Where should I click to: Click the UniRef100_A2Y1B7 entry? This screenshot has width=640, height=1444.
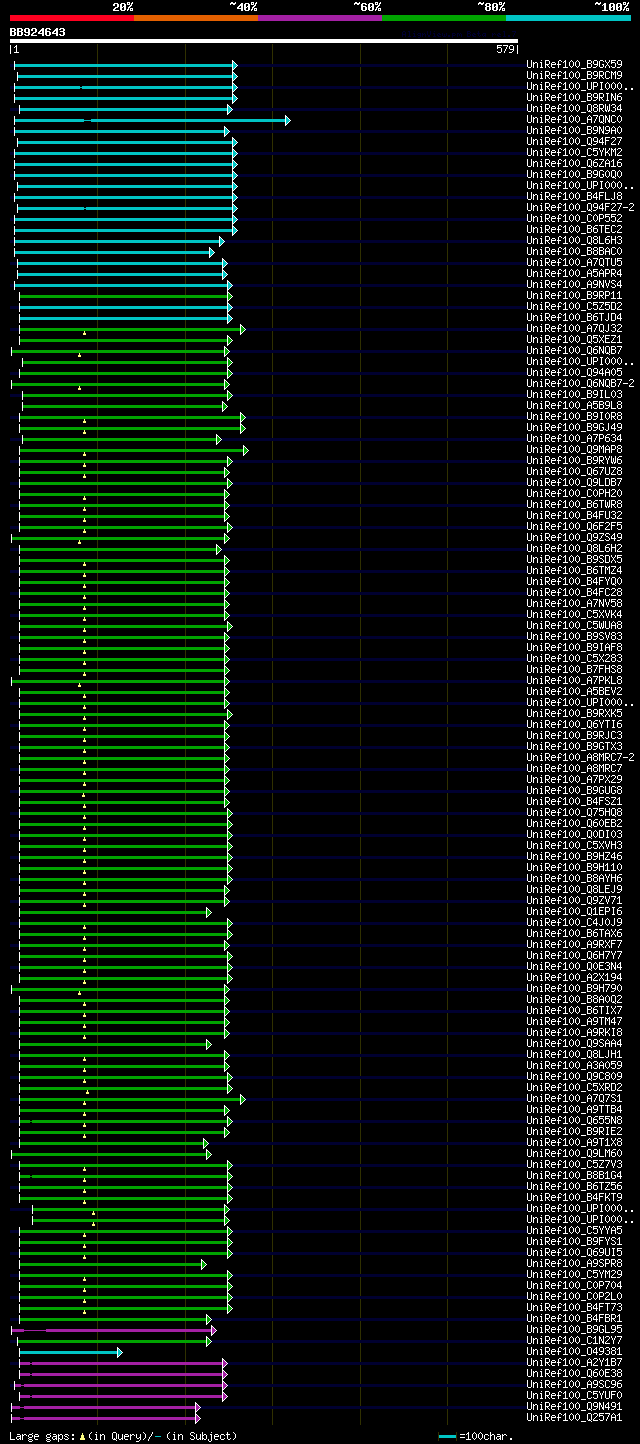click(575, 1362)
